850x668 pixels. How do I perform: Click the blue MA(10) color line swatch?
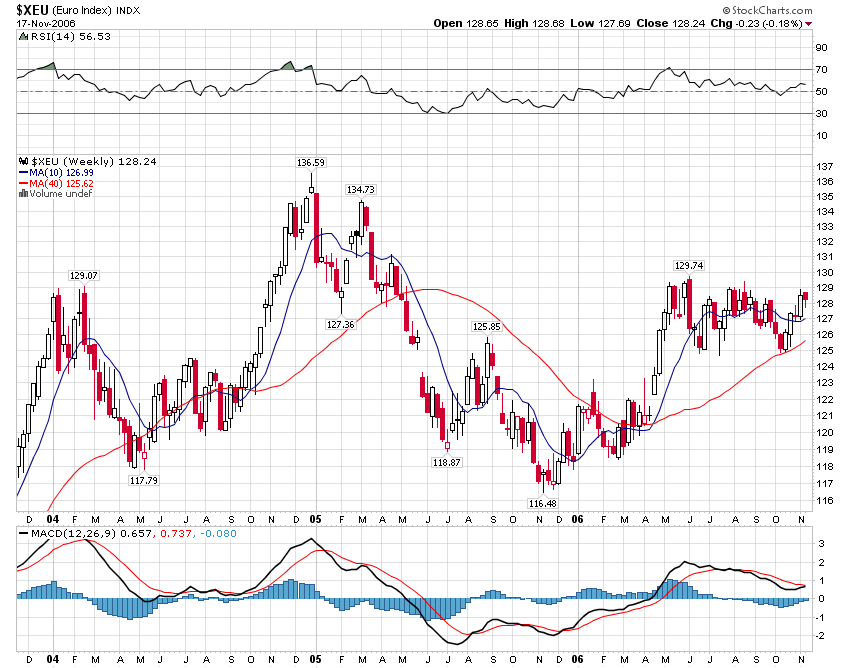[x=23, y=172]
